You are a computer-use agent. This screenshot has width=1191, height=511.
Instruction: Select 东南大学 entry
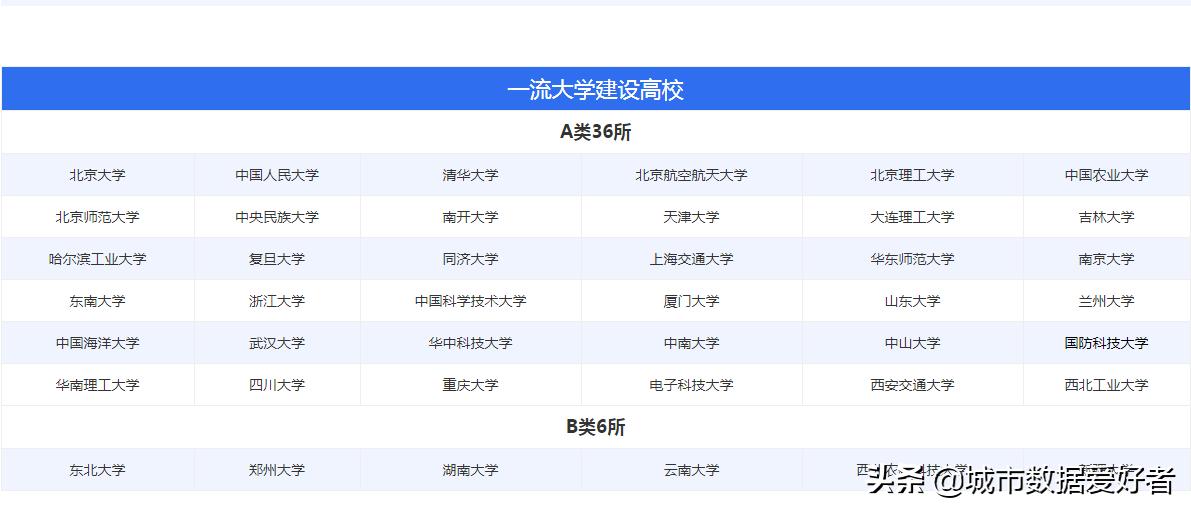pos(97,301)
